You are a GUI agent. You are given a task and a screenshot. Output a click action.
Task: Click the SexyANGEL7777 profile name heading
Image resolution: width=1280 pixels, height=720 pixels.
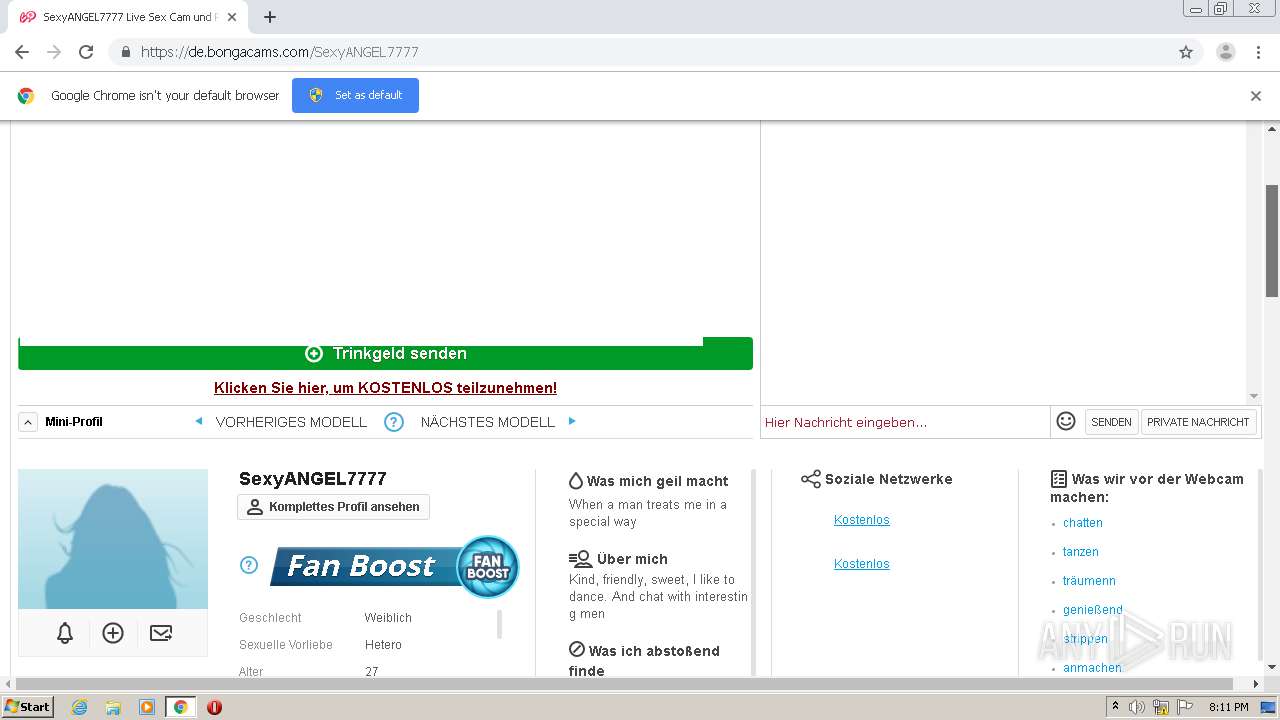coord(312,479)
